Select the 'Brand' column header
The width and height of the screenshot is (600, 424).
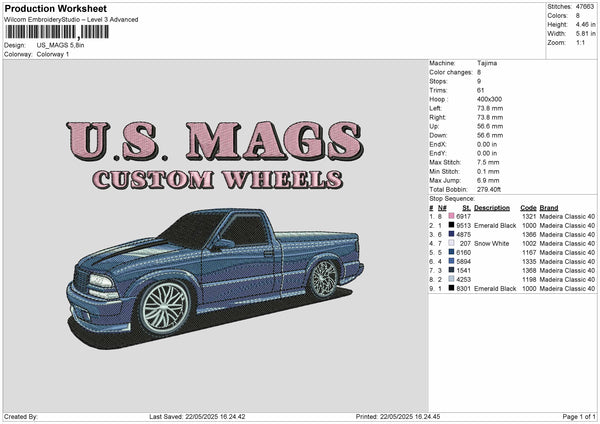point(549,208)
